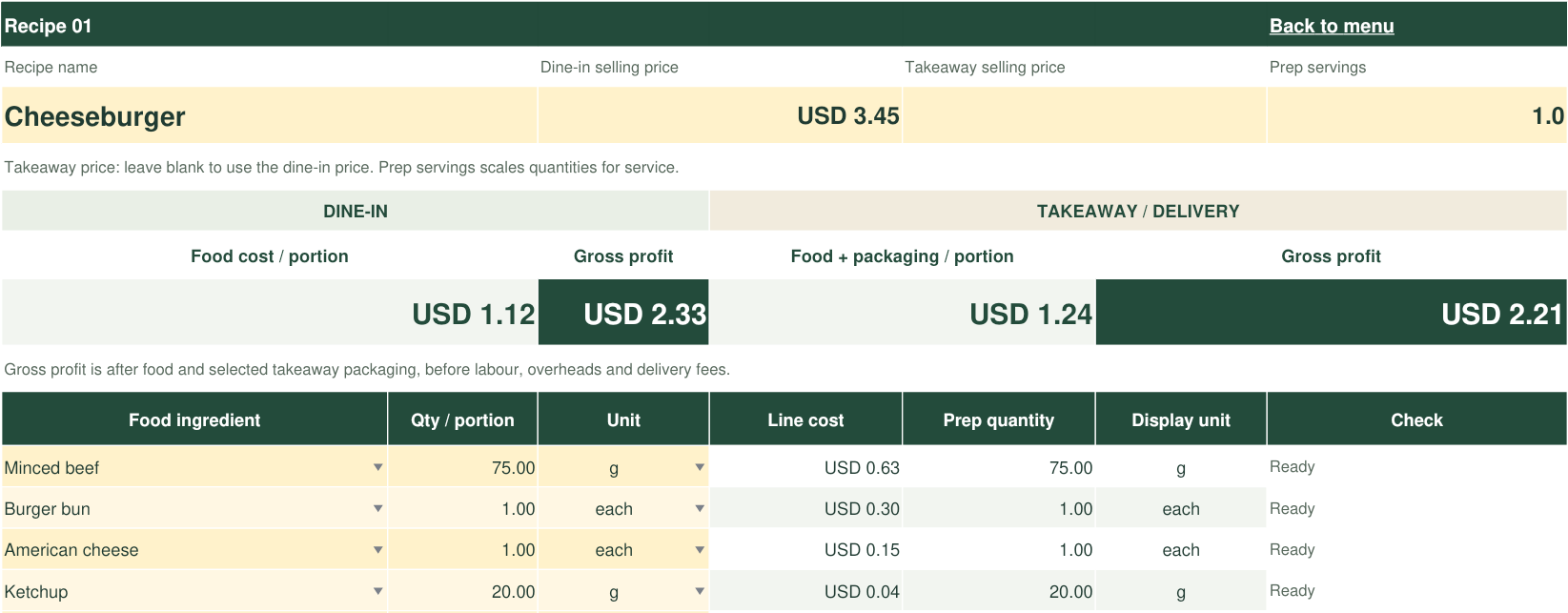Click the Food ingredient column header
Viewport: 1568px width, 613px height.
tap(194, 419)
